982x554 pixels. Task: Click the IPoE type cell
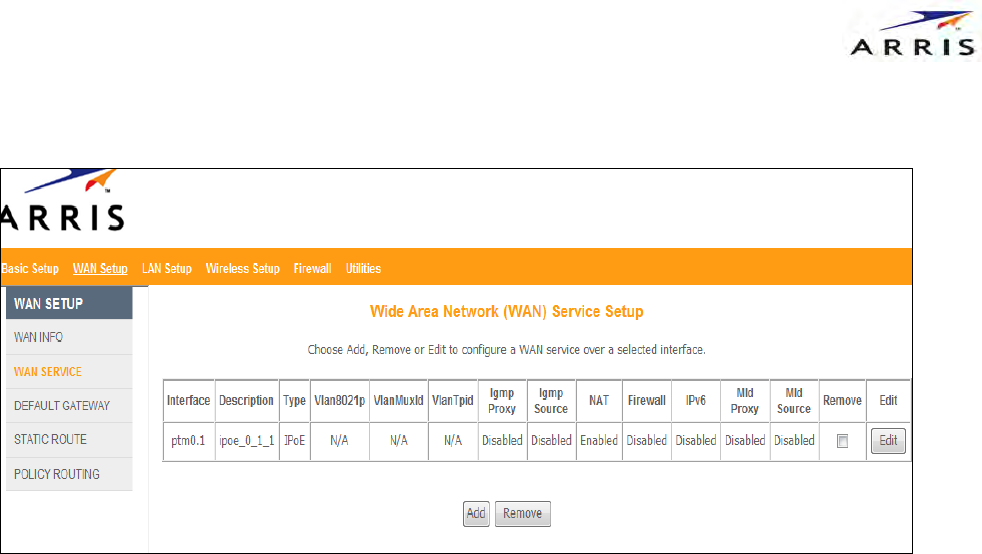(294, 441)
